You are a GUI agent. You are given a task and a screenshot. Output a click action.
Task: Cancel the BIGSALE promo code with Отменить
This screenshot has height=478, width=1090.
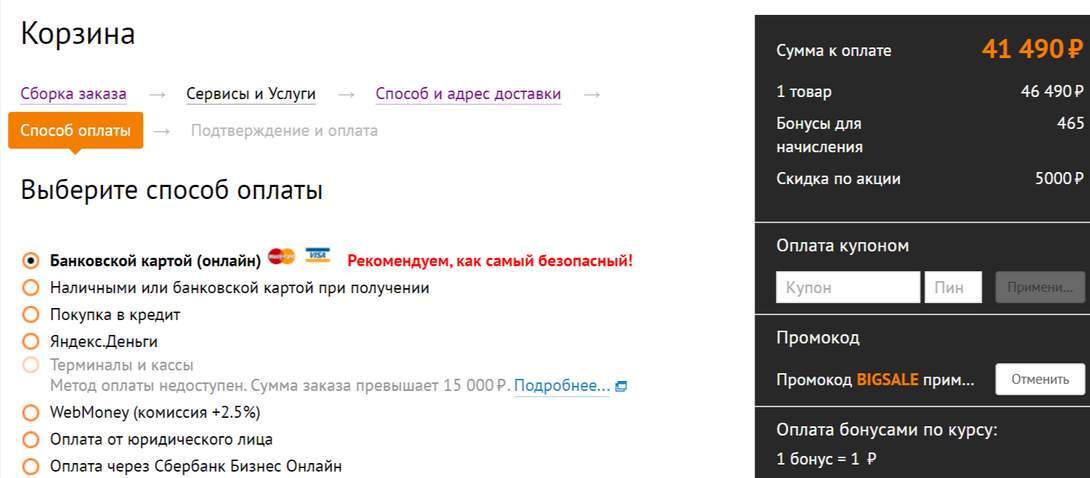[1040, 379]
